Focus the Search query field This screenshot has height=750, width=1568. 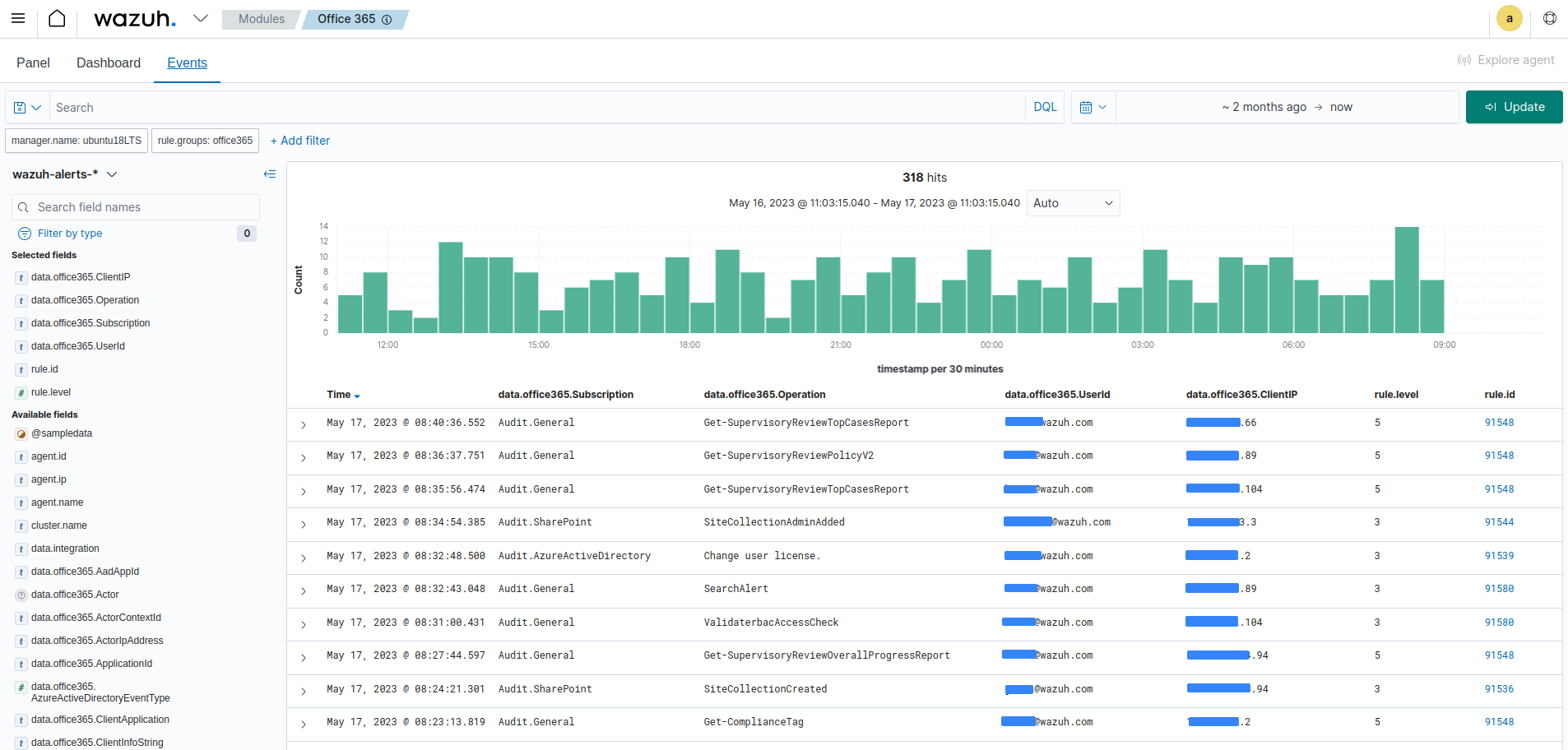pyautogui.click(x=538, y=108)
